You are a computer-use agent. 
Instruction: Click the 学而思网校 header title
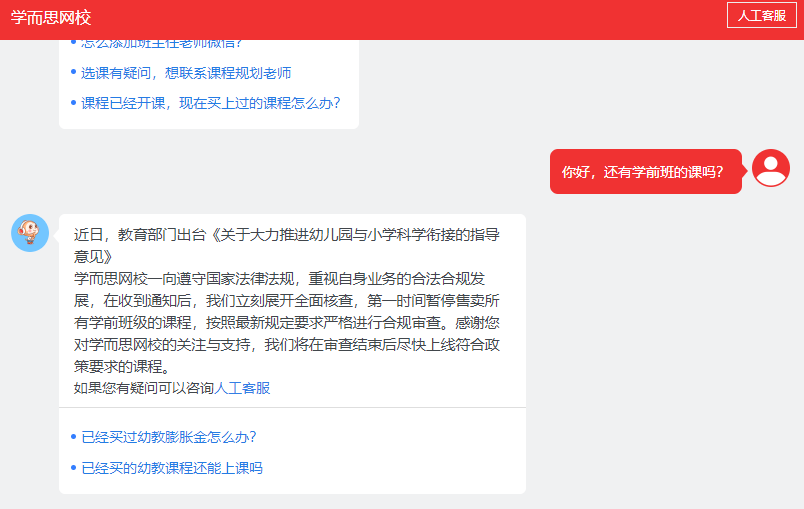click(x=51, y=17)
